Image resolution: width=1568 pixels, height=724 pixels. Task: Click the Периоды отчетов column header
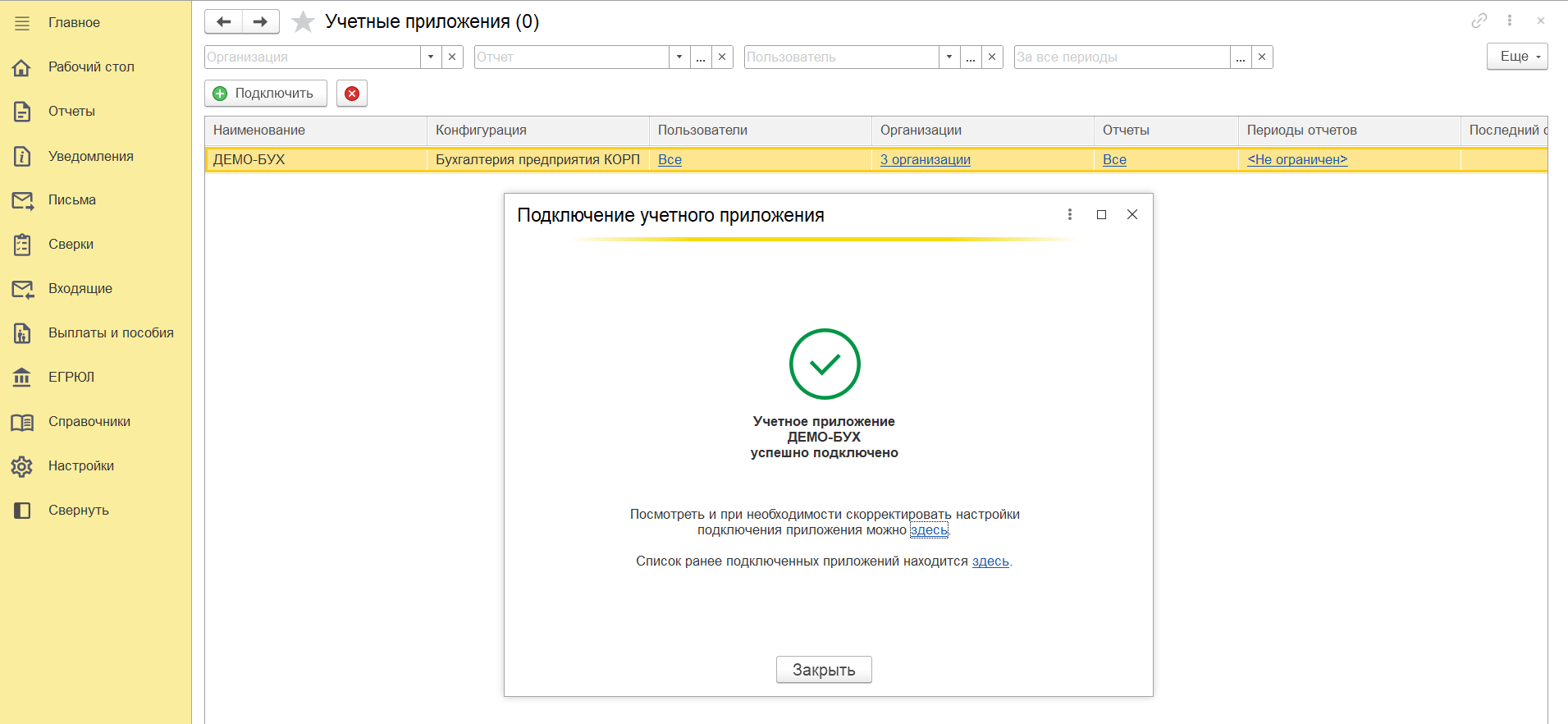1349,131
